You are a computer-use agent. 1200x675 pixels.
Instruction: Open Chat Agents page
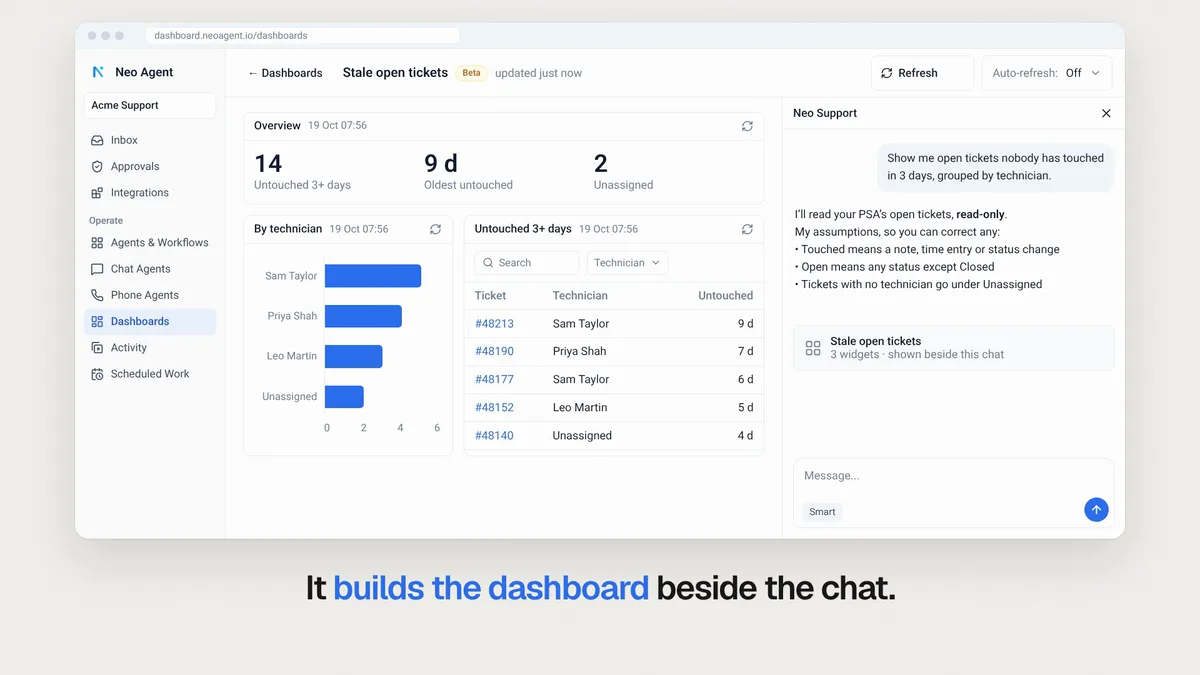point(150,268)
